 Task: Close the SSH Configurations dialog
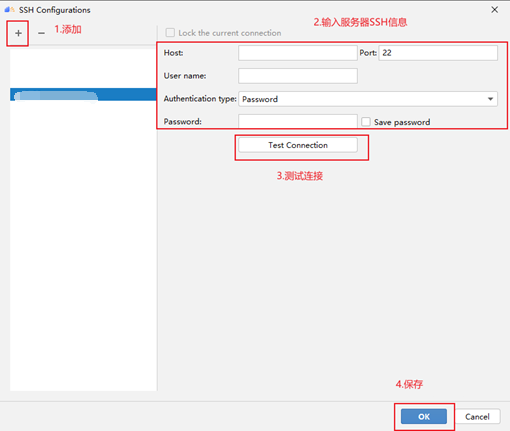[495, 10]
